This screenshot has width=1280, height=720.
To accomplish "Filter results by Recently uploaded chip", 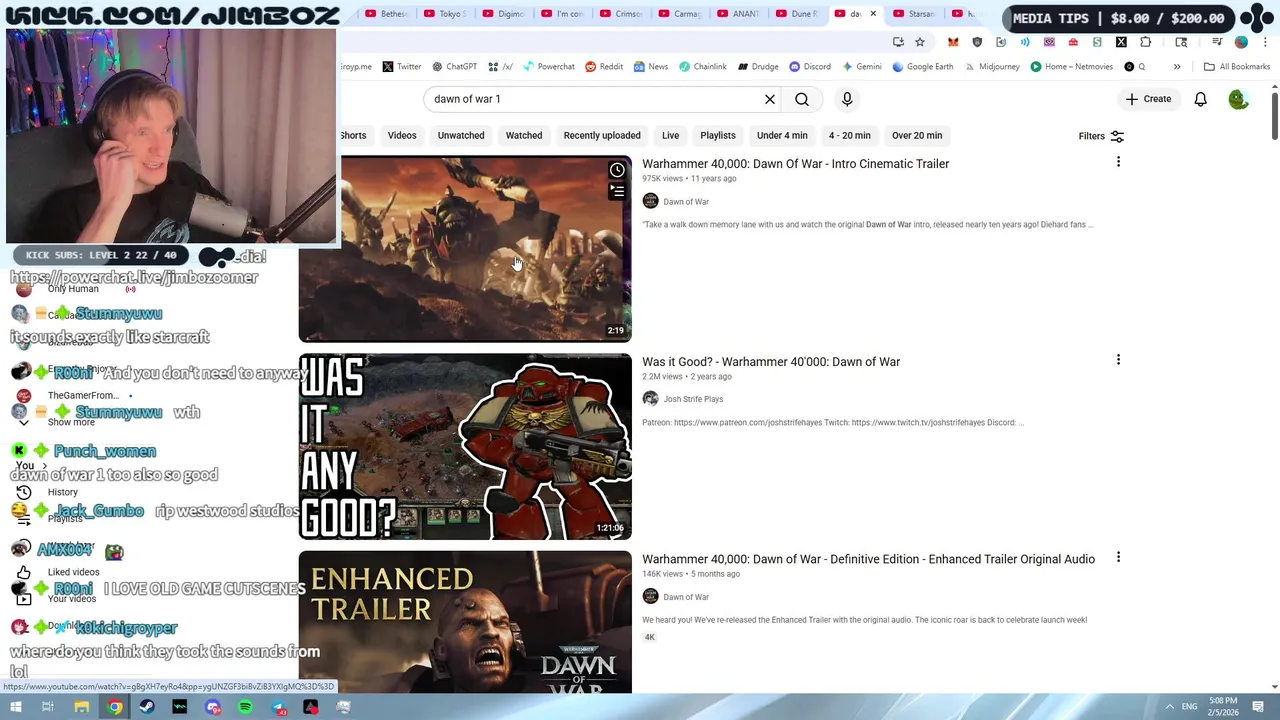I will [x=602, y=135].
